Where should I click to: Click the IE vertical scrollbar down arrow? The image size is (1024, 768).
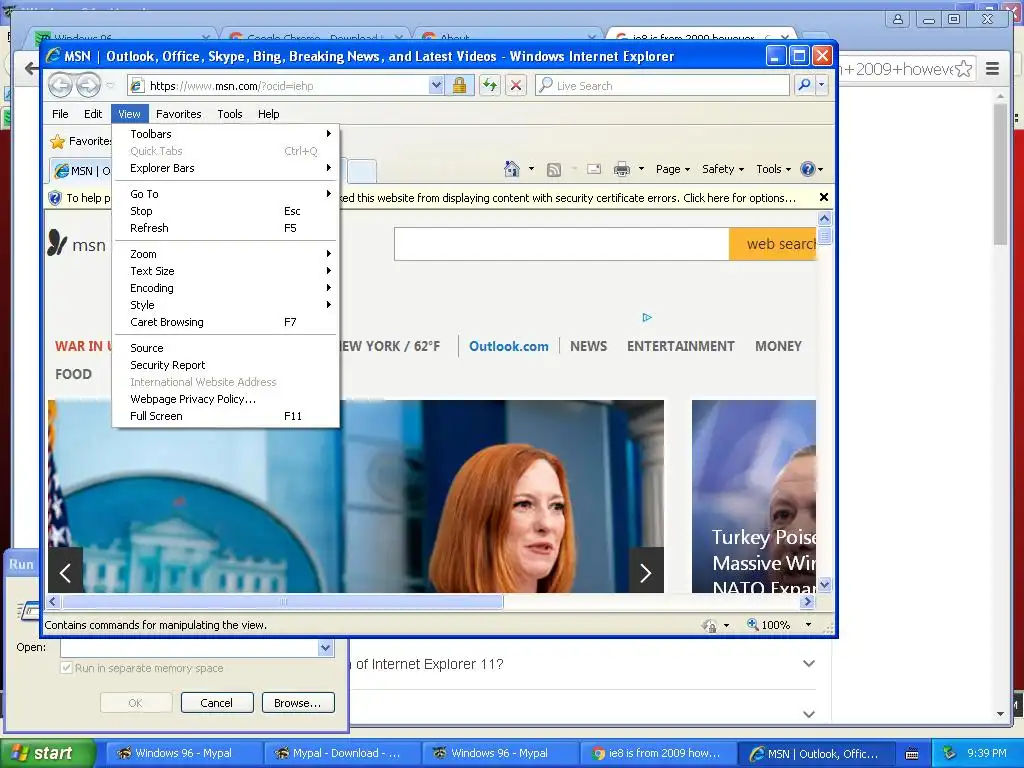tap(824, 584)
